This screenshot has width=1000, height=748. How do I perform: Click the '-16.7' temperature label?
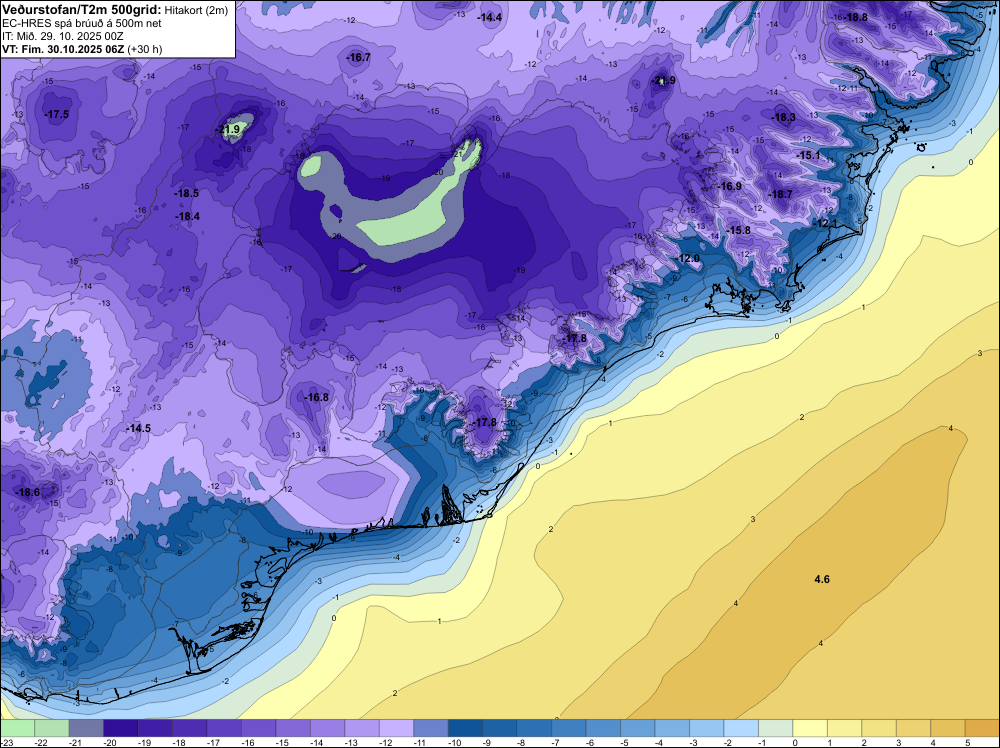(x=358, y=57)
